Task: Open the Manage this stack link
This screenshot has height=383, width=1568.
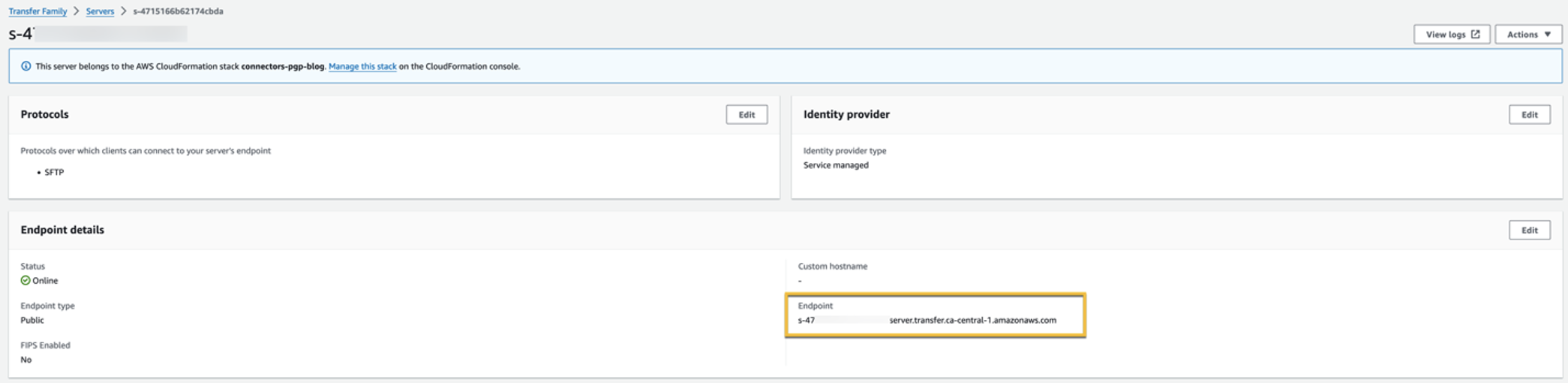Action: coord(362,66)
